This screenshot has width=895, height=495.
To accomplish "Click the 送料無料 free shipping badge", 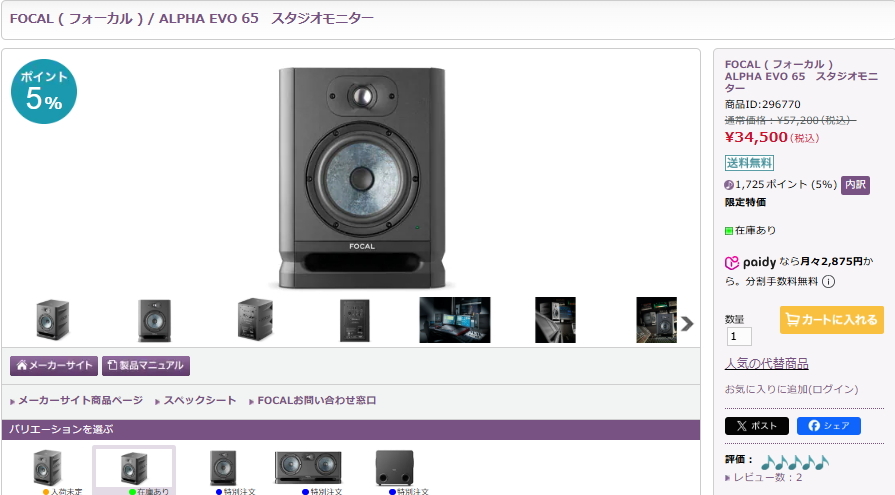I will tap(749, 163).
